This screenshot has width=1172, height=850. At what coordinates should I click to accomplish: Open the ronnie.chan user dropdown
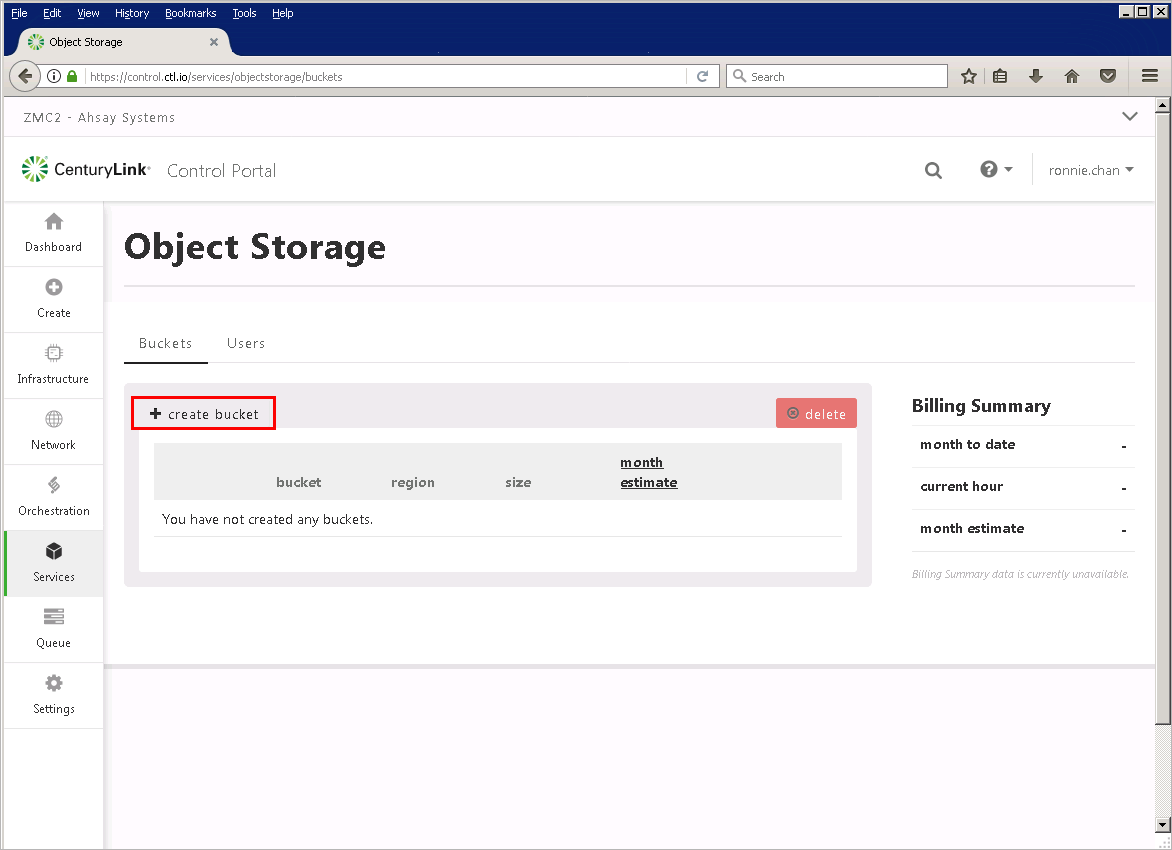tap(1091, 170)
